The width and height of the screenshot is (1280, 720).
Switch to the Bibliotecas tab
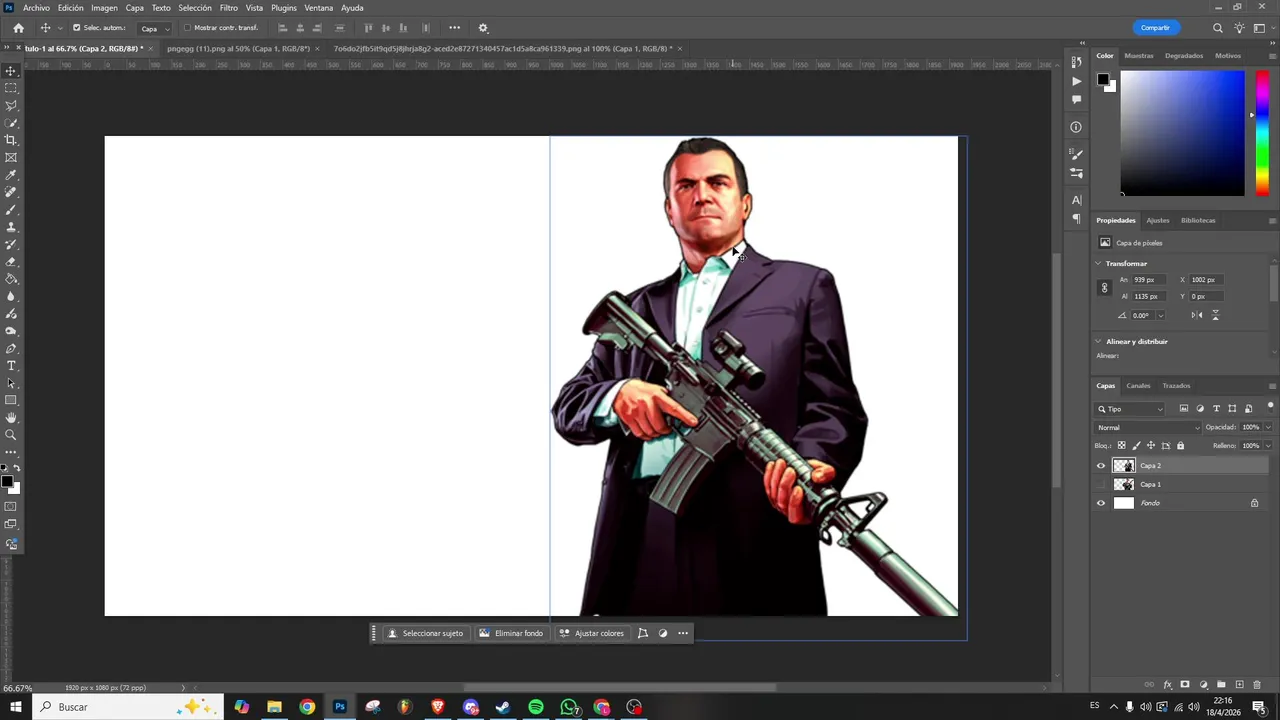click(x=1198, y=220)
